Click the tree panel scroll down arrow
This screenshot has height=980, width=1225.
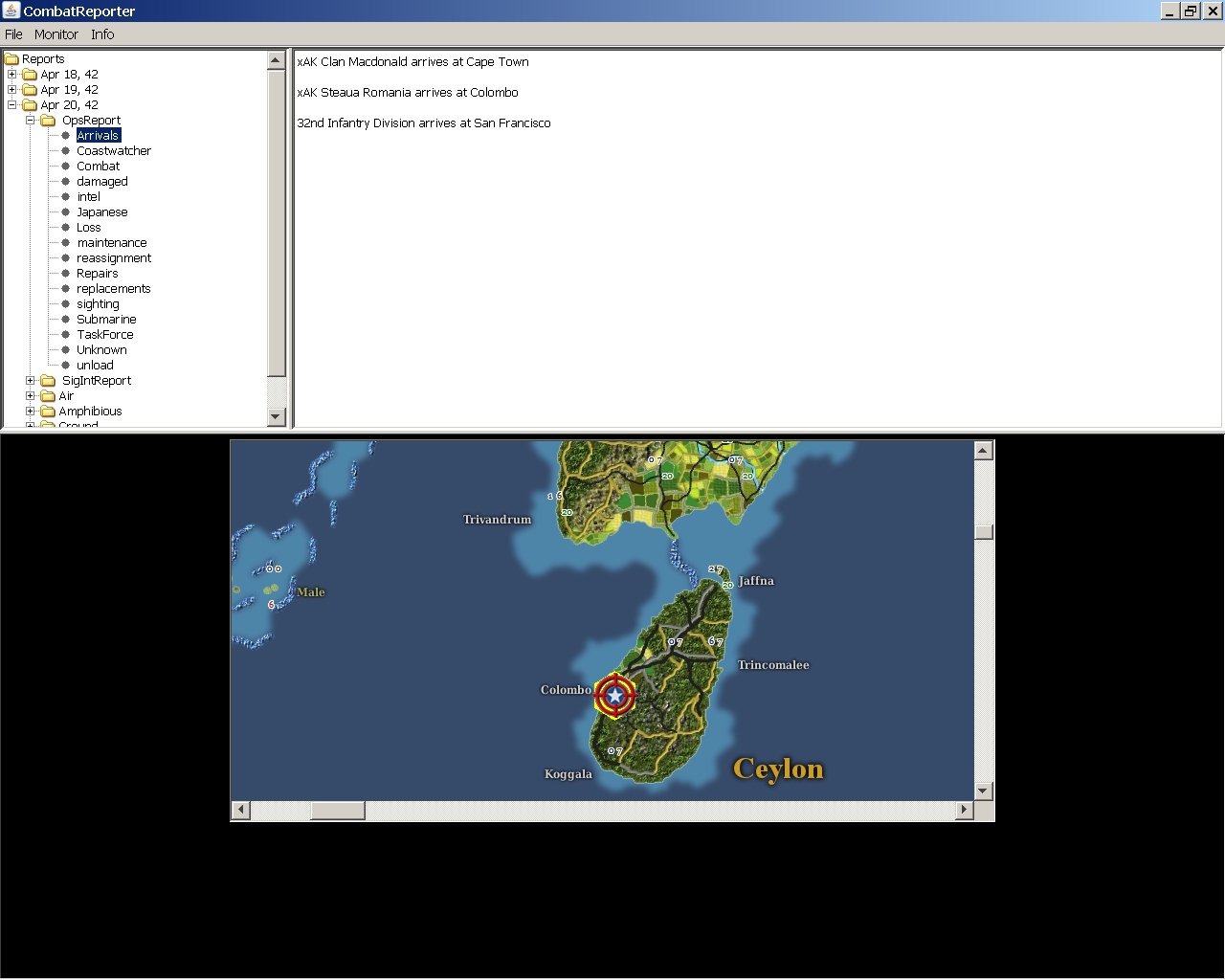pos(277,416)
